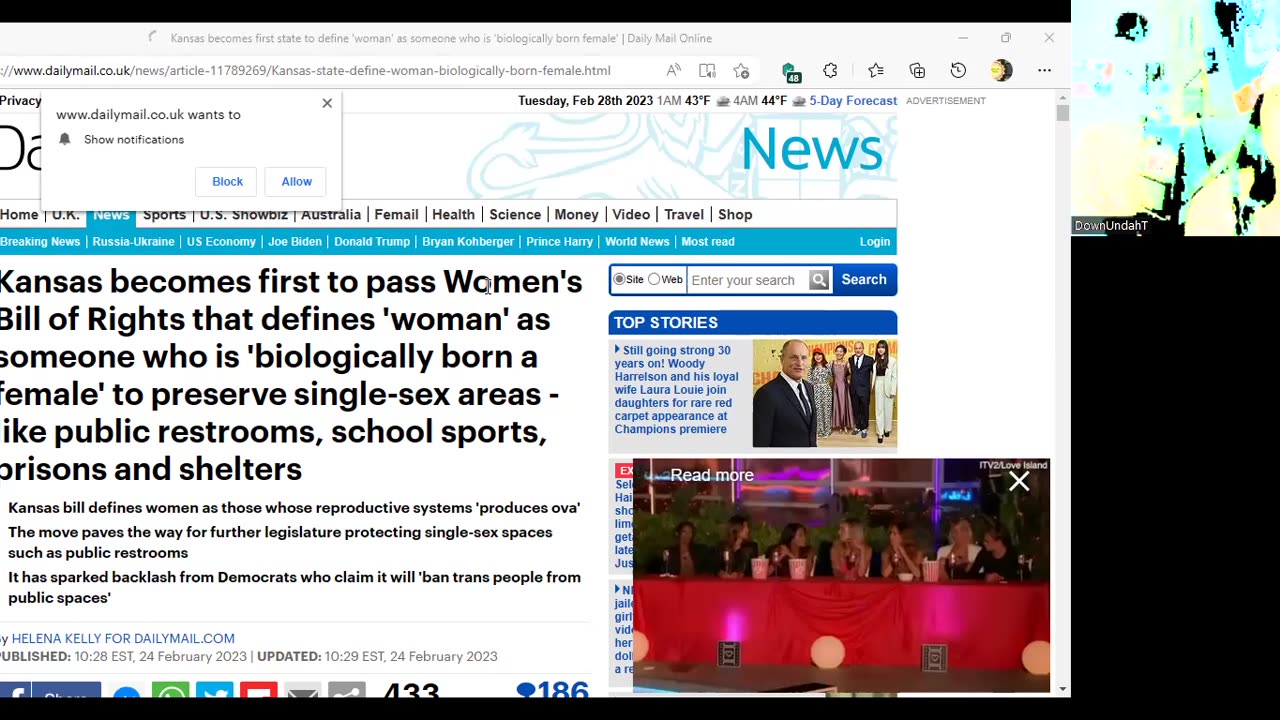This screenshot has width=1280, height=720.
Task: Share article via email envelope icon
Action: click(303, 692)
